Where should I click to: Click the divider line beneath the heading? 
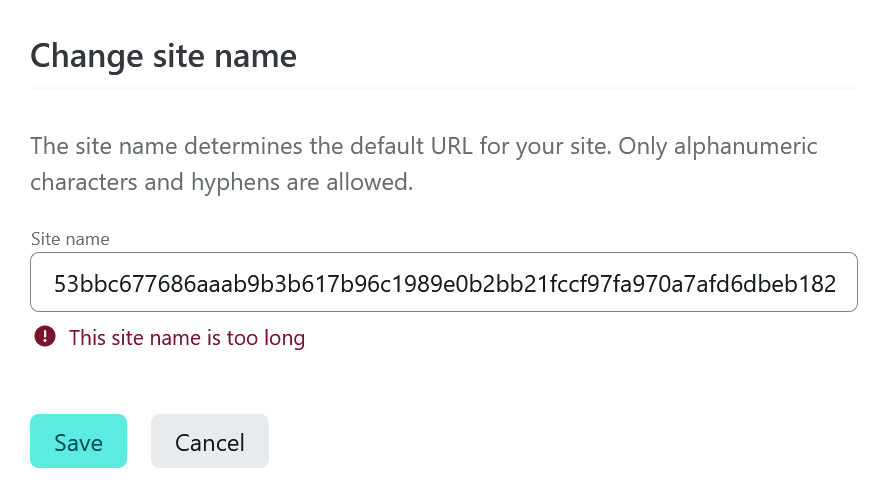(444, 88)
